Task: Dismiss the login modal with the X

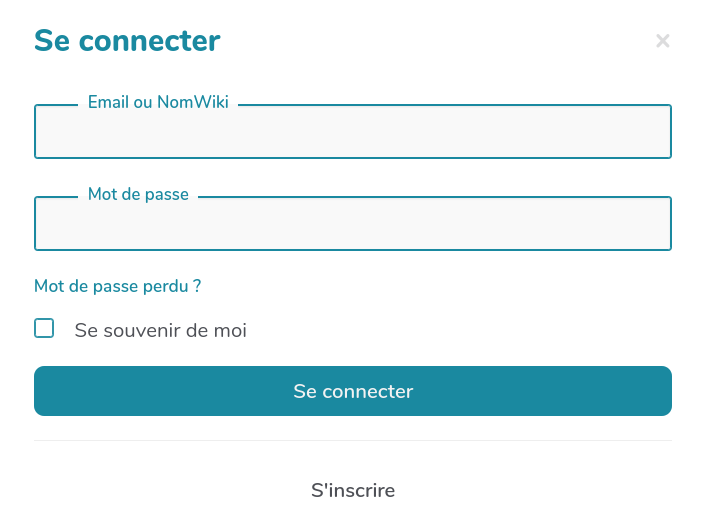Action: click(x=662, y=41)
